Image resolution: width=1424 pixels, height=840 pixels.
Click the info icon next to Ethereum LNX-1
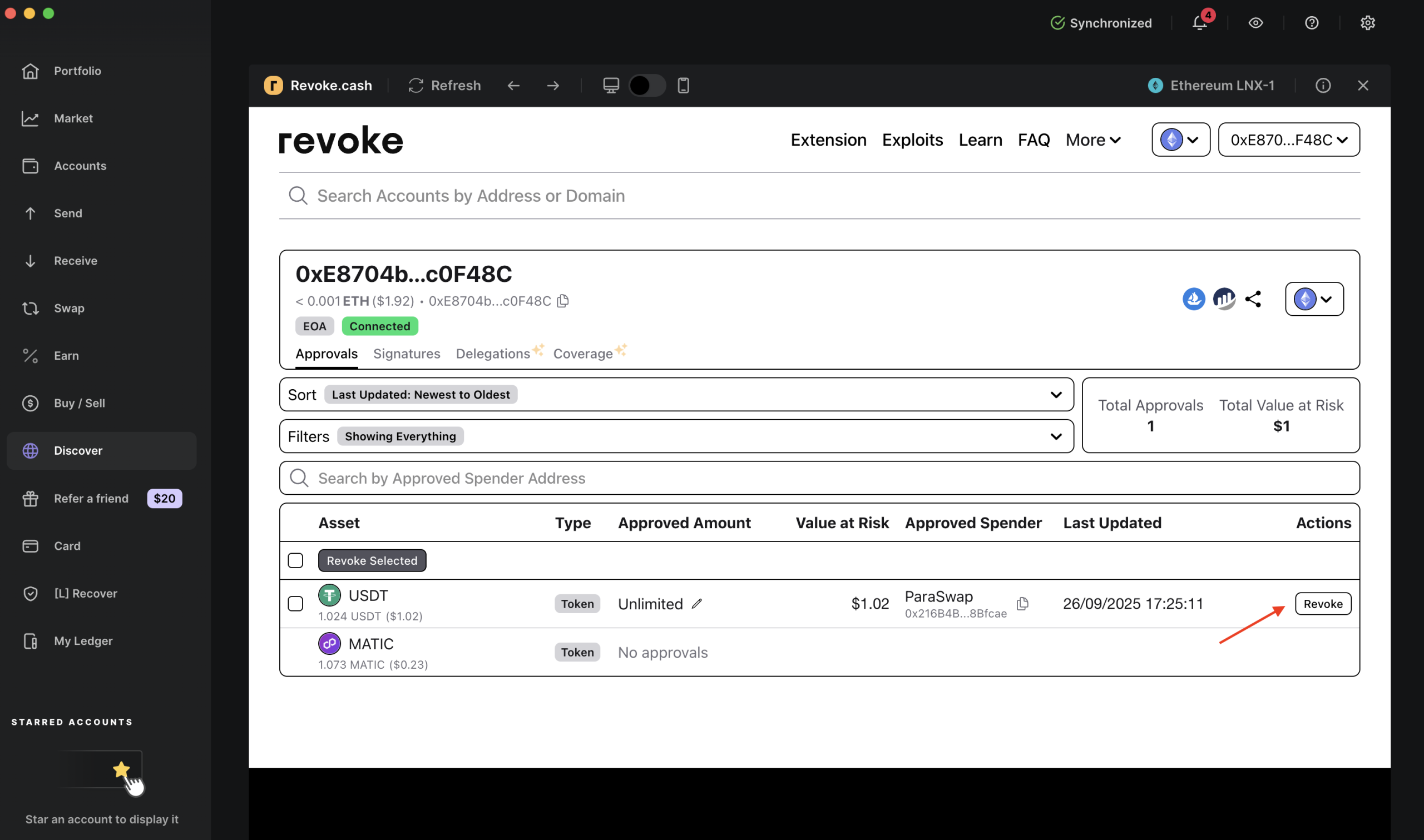(x=1323, y=86)
